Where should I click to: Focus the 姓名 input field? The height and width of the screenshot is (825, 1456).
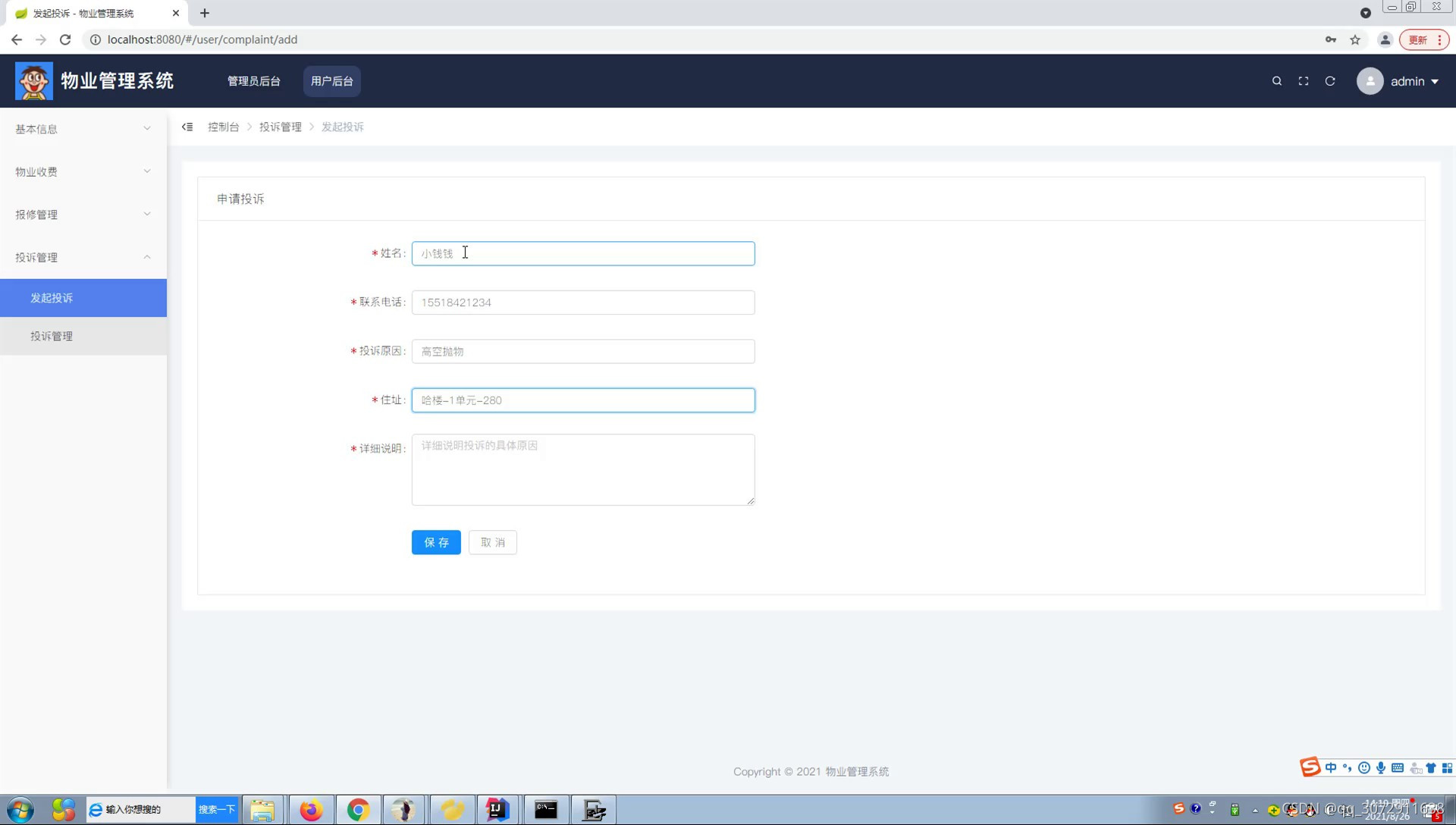[x=583, y=253]
